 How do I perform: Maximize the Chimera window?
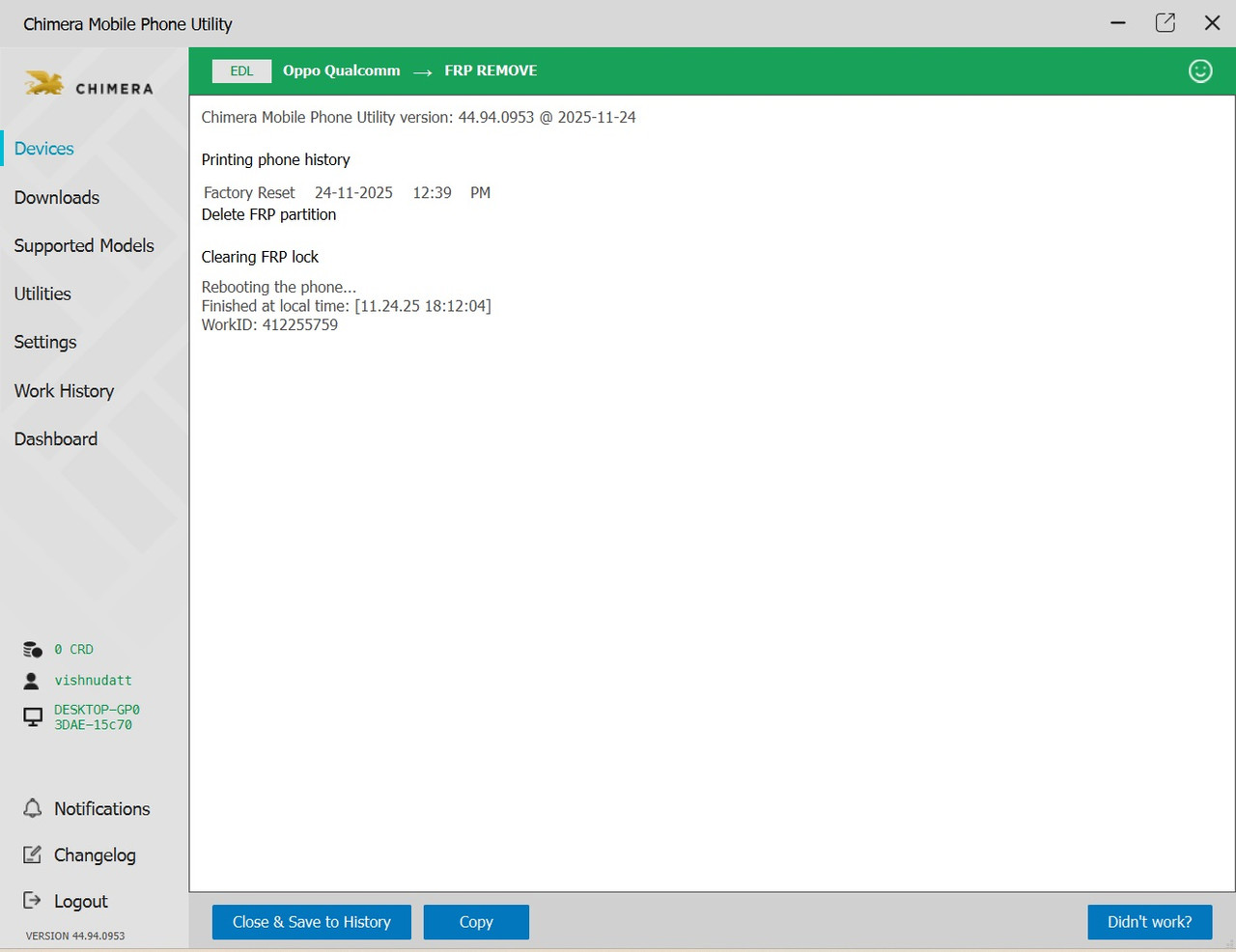1166,23
